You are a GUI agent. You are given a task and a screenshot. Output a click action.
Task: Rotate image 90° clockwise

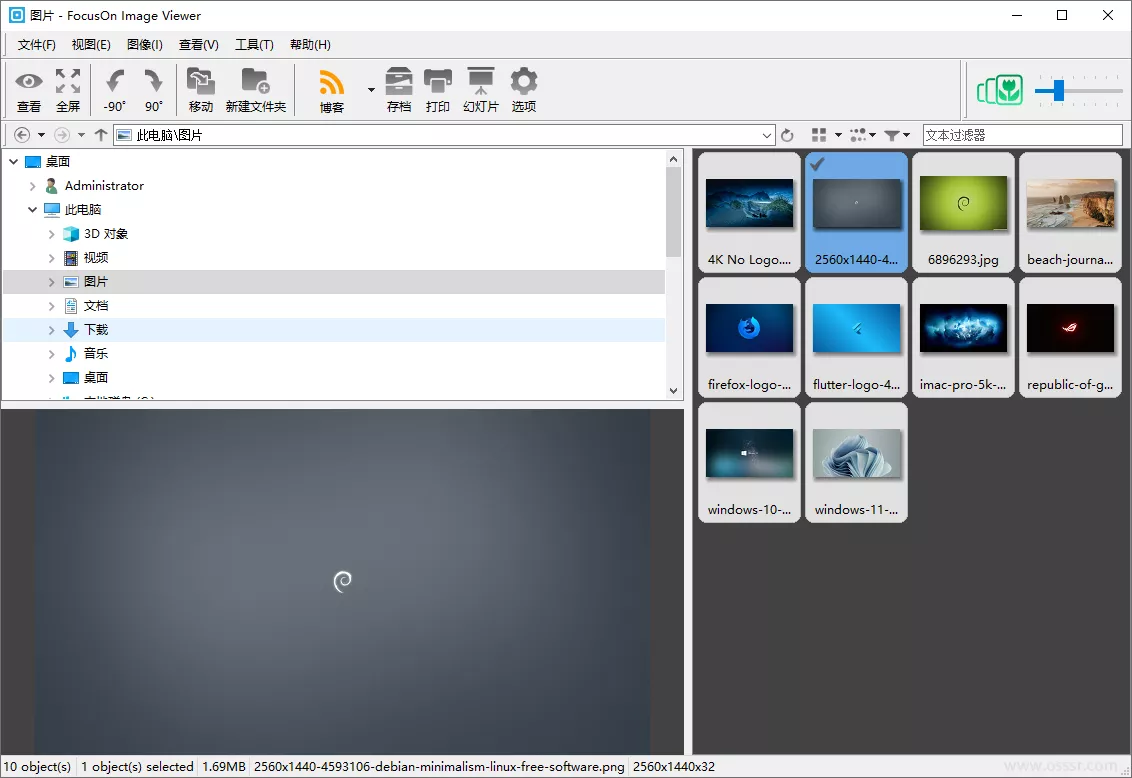153,90
